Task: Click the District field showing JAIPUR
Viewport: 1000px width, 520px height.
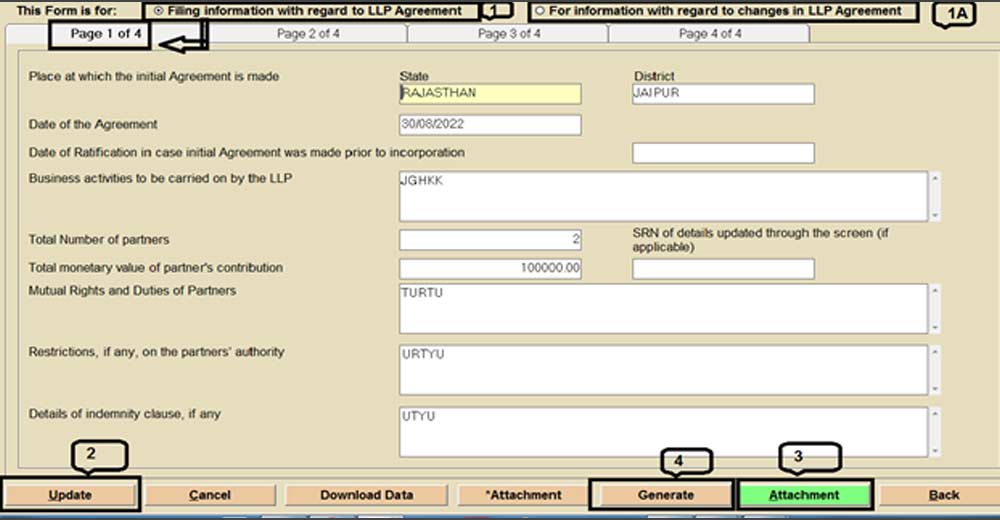Action: 722,93
